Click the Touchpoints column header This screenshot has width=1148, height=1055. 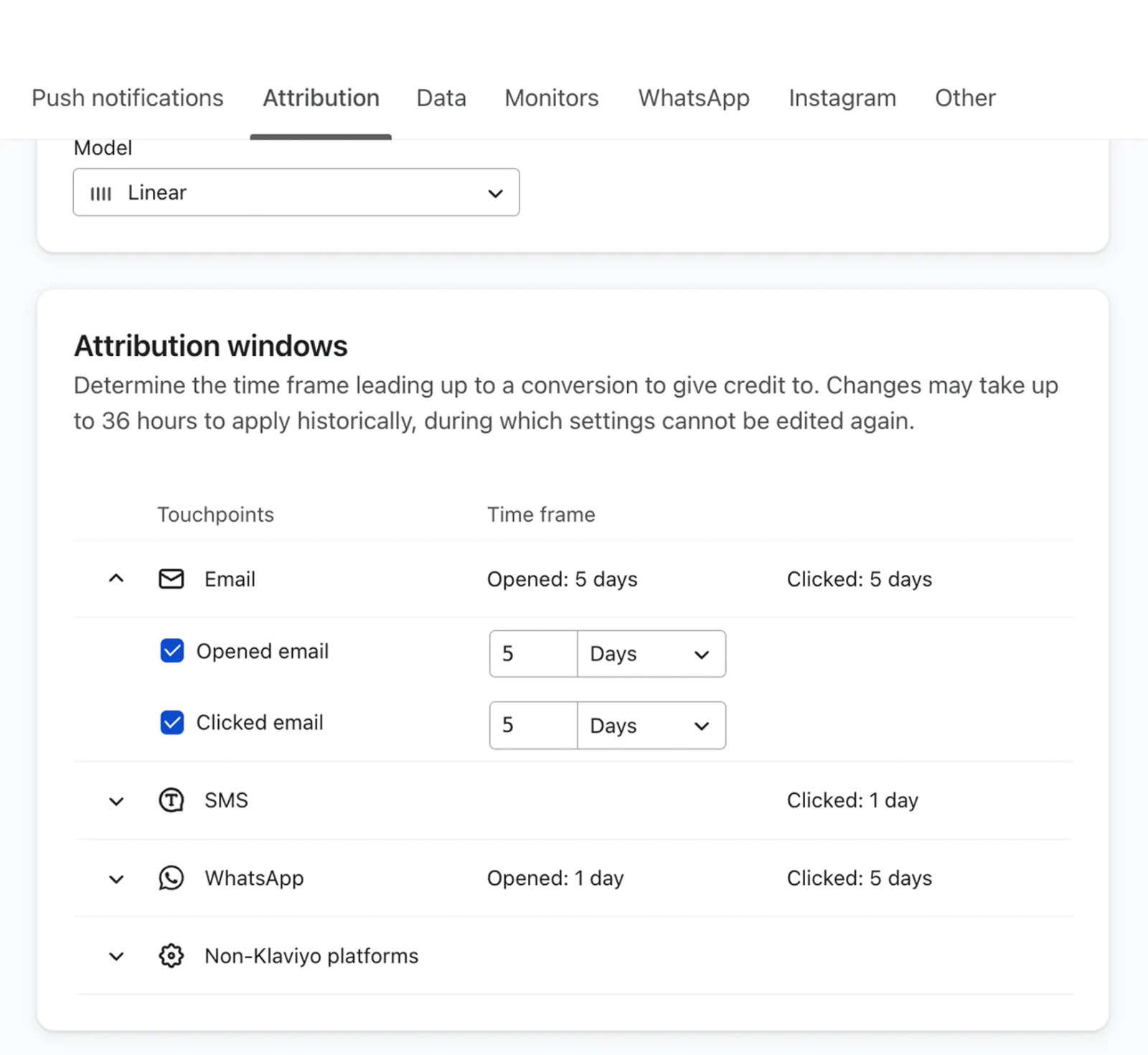click(x=215, y=515)
